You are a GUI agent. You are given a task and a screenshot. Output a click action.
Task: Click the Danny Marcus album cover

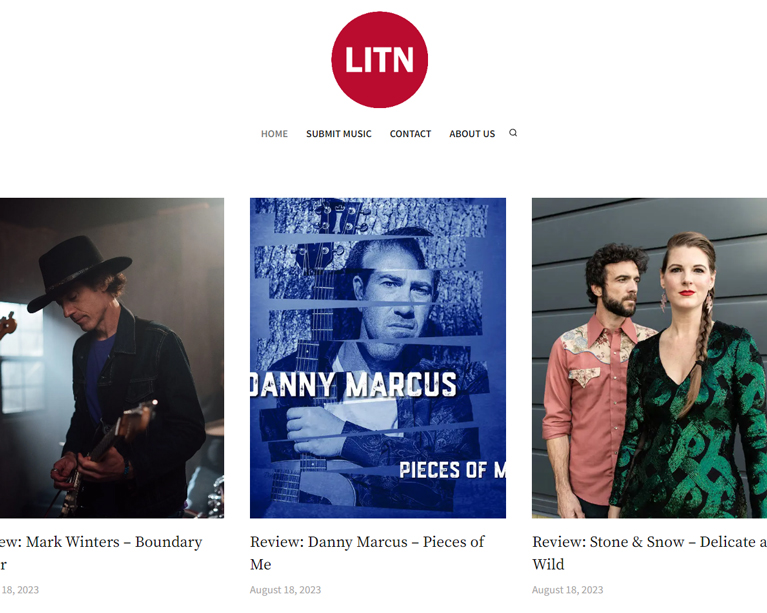click(378, 358)
